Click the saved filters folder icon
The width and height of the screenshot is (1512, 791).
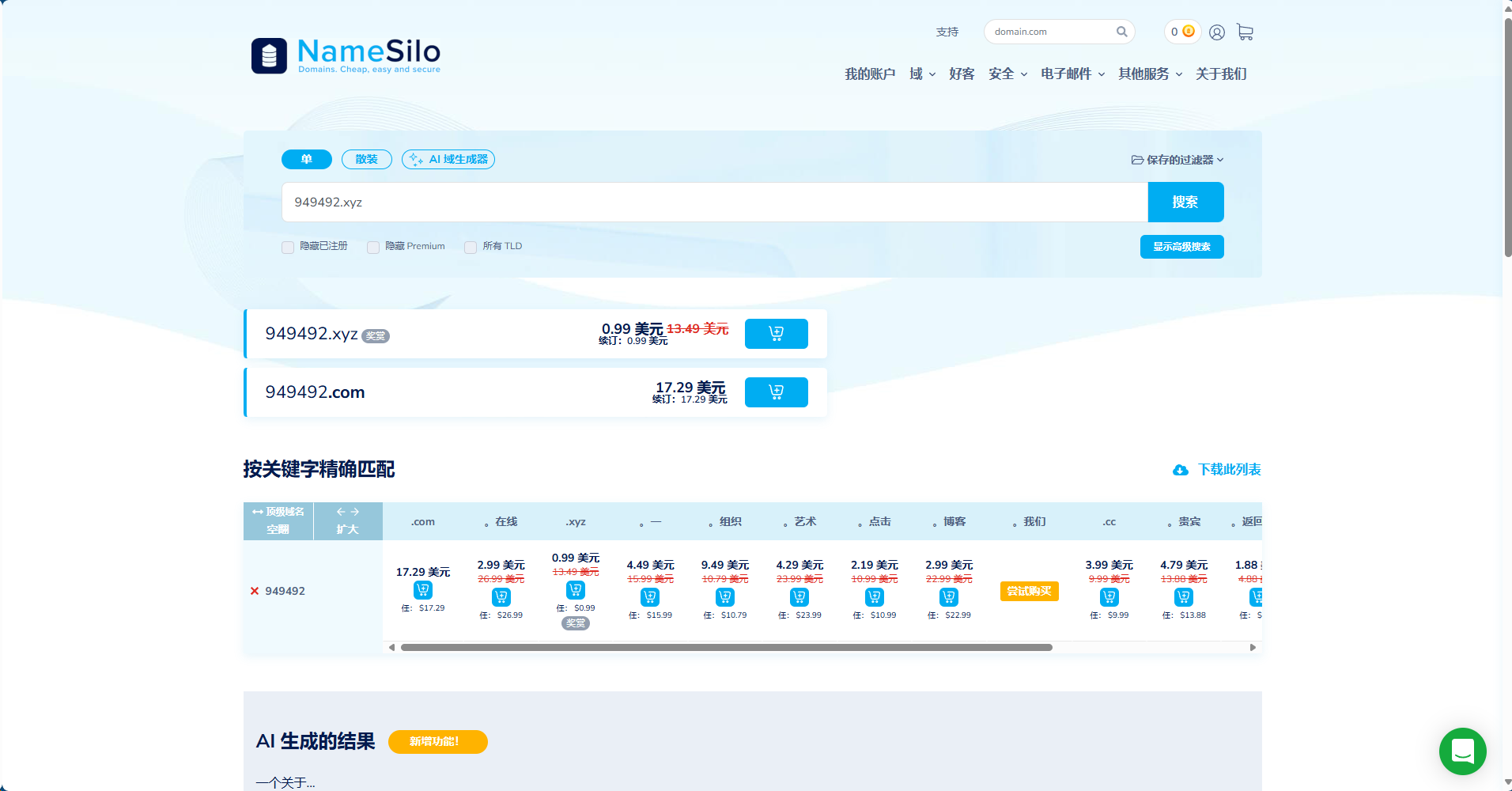1137,160
